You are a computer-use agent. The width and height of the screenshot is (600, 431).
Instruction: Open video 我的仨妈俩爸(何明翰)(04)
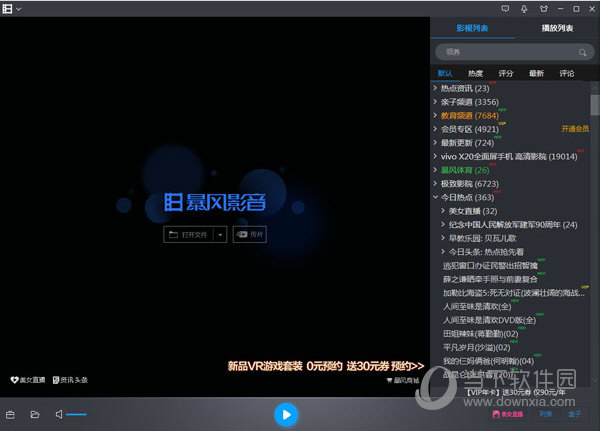coord(488,361)
